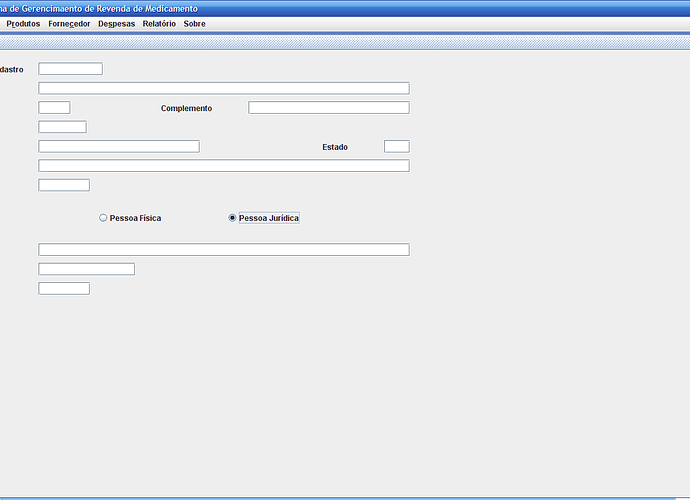Focus the Complemento input field
Screen dimensions: 690x500
click(x=329, y=107)
